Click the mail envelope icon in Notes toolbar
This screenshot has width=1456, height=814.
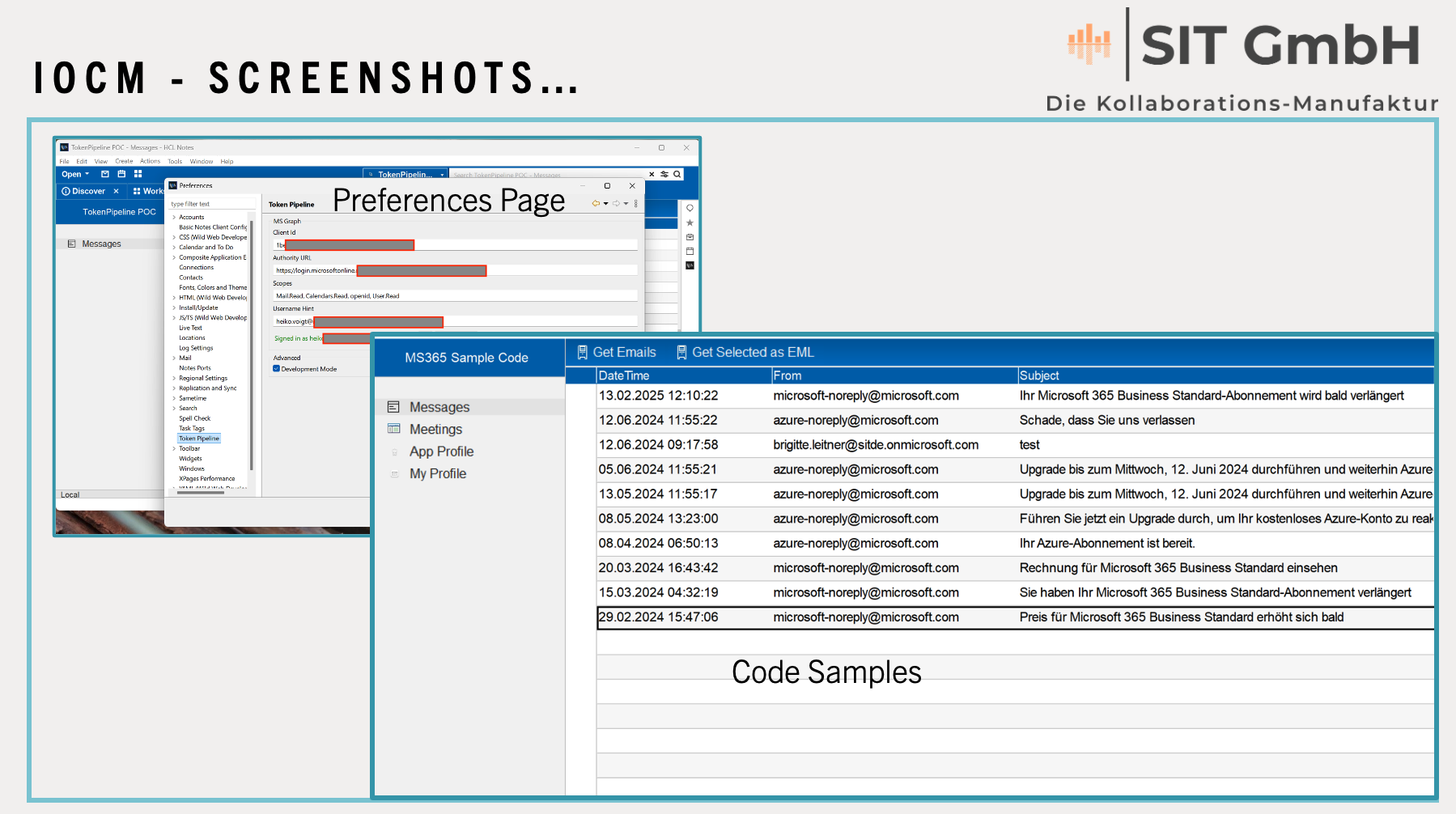[x=104, y=174]
